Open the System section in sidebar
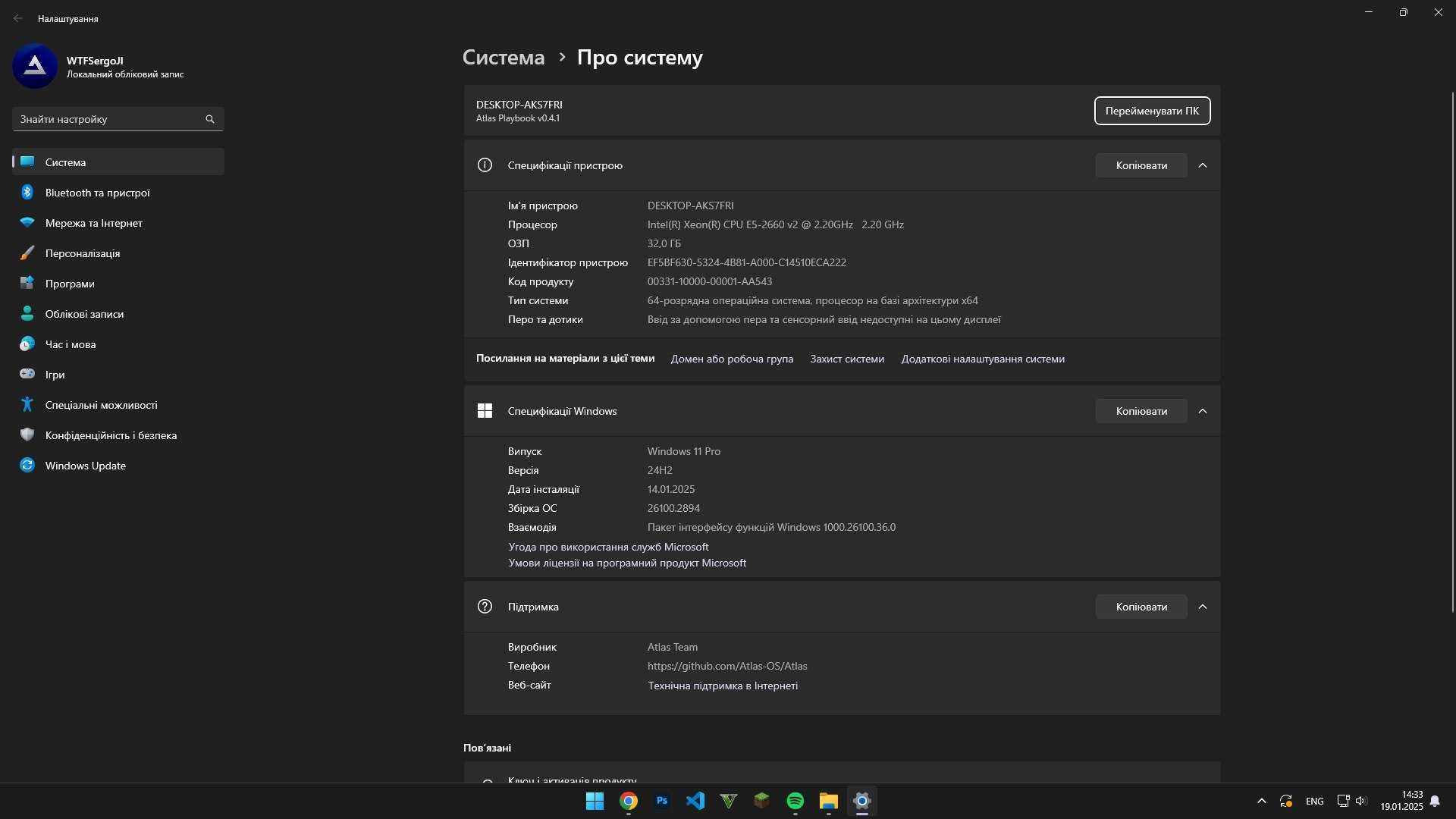Viewport: 1456px width, 819px height. (118, 162)
